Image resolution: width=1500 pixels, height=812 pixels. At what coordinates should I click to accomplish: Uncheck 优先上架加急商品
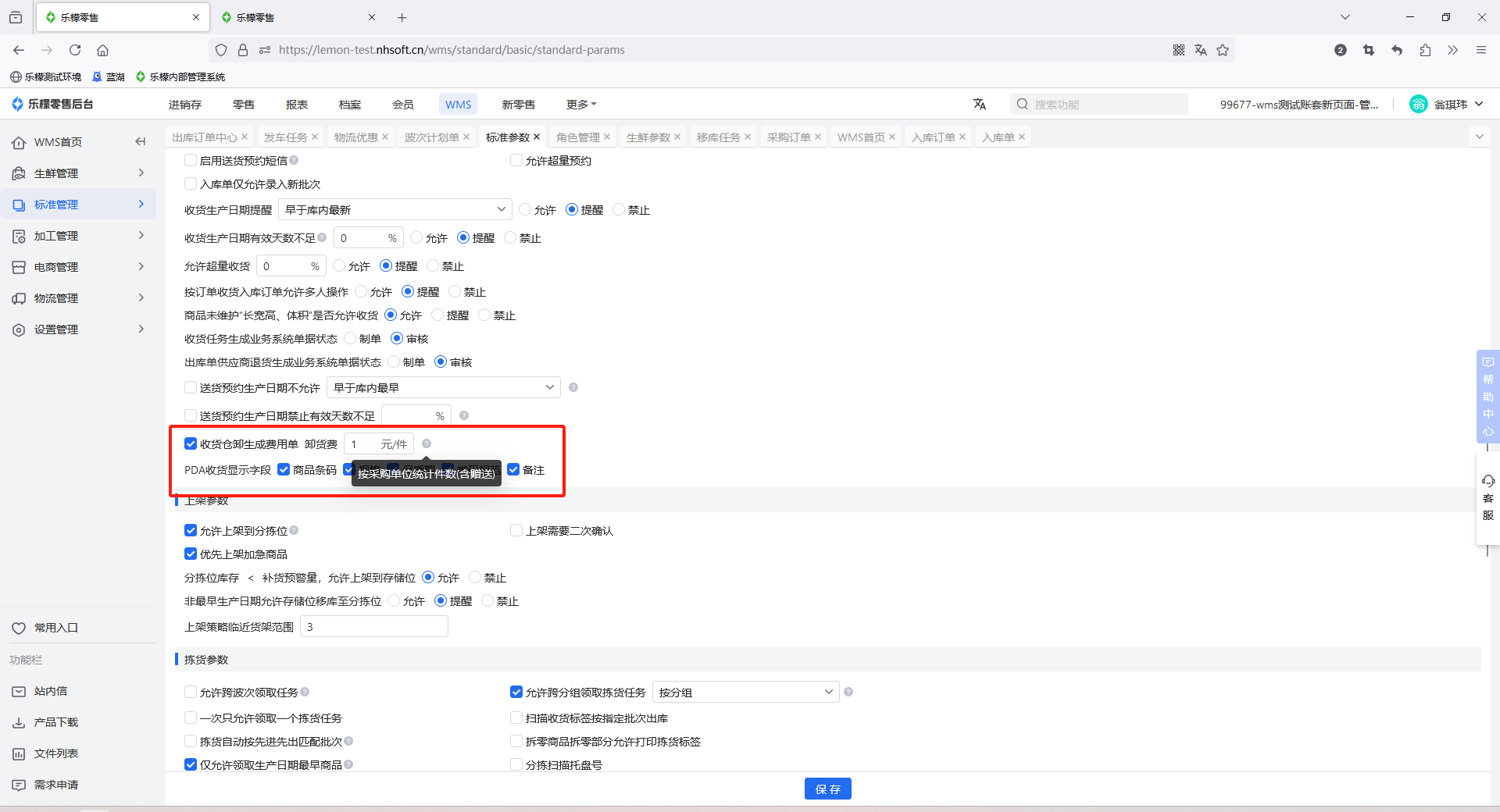191,554
